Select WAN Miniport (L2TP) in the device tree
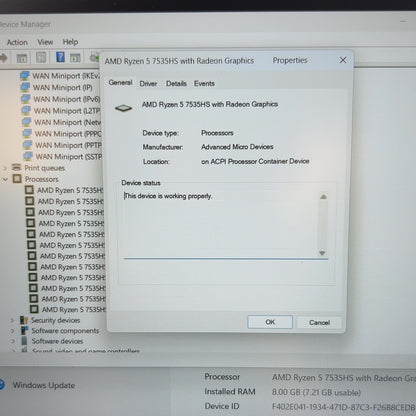Viewport: 416px width, 416px height. [67, 111]
